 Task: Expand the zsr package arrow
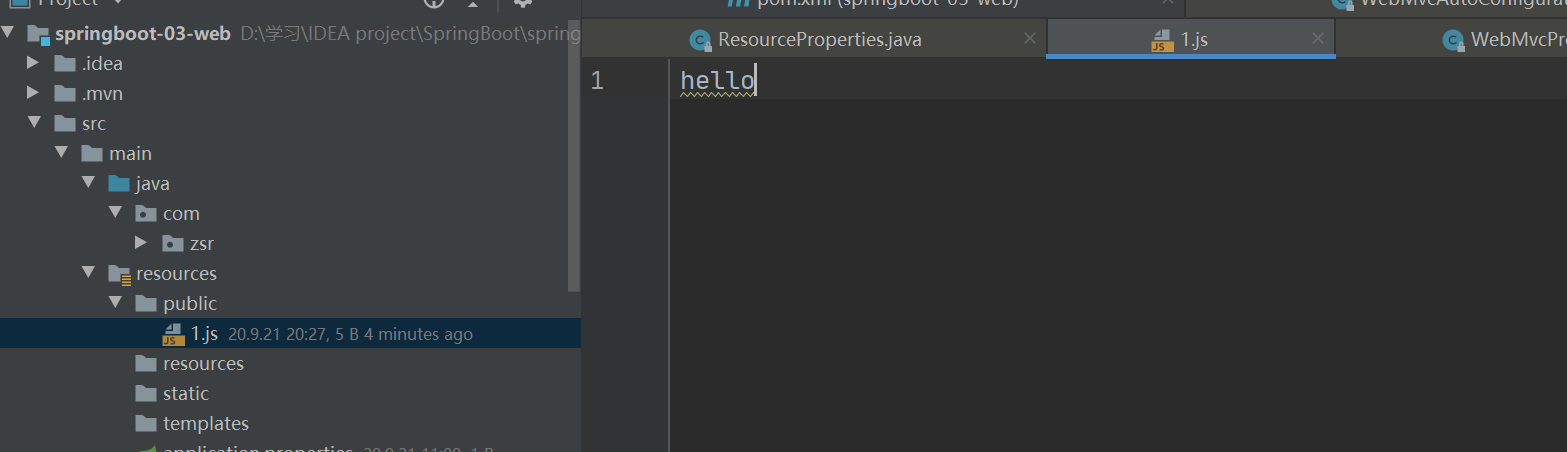pos(142,243)
